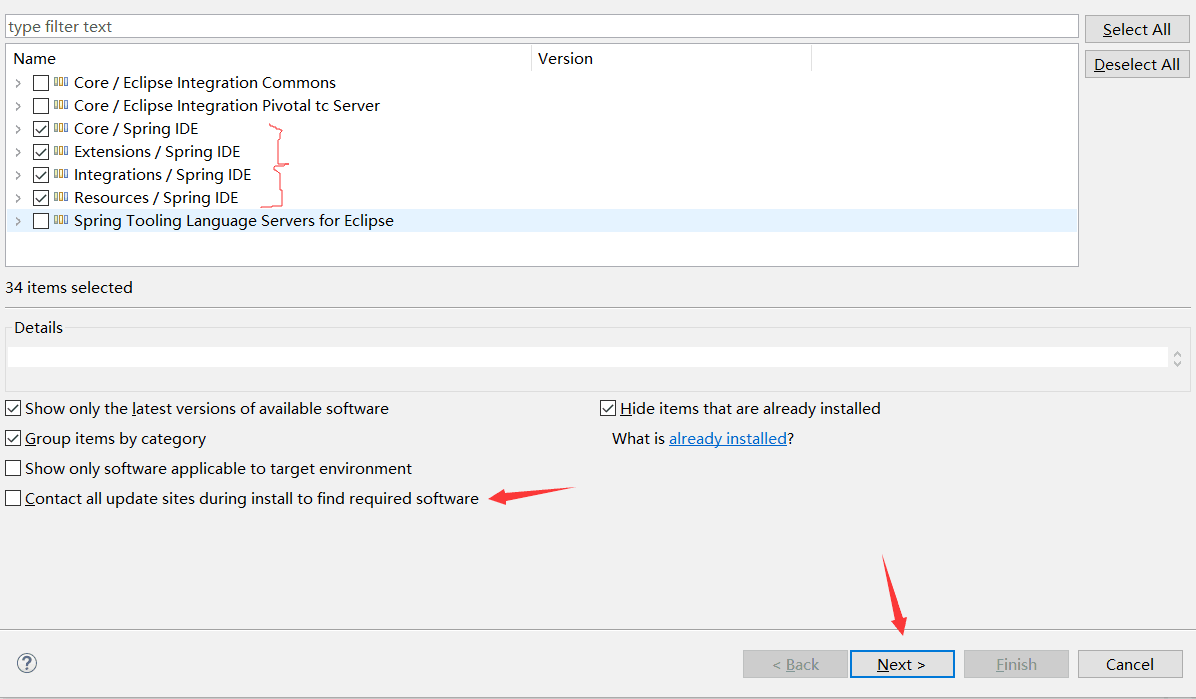Expand the Extensions / Spring IDE node

click(18, 152)
